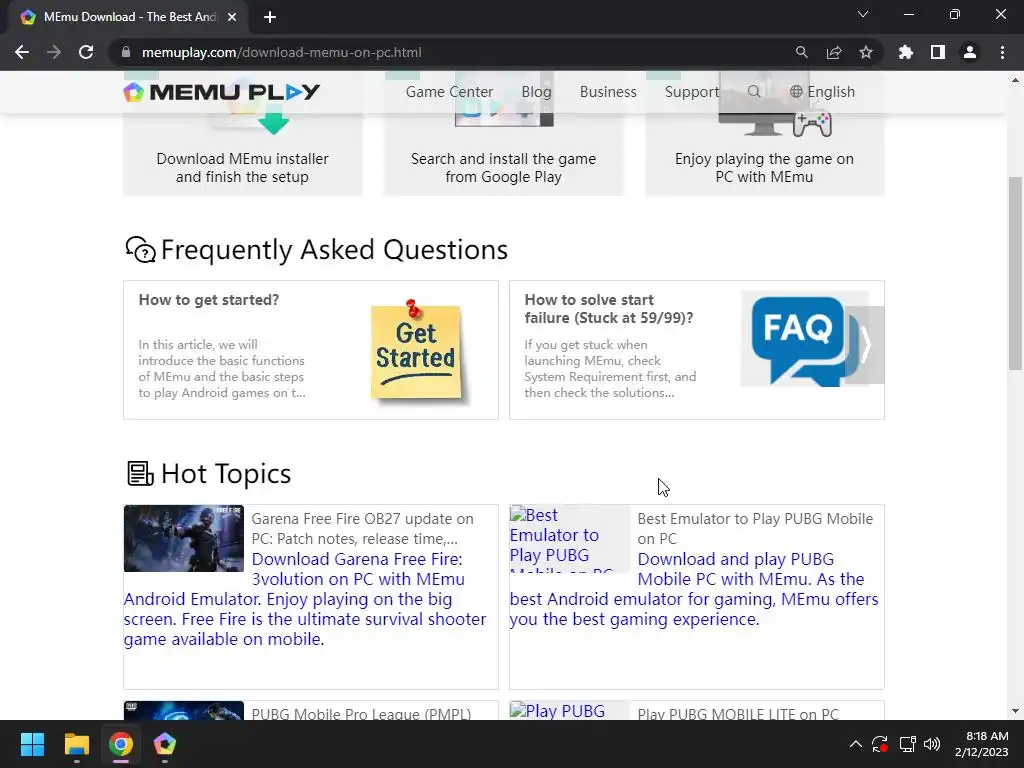
Task: Click broken 'Best Emulator to Play PUBG' image
Action: click(569, 539)
